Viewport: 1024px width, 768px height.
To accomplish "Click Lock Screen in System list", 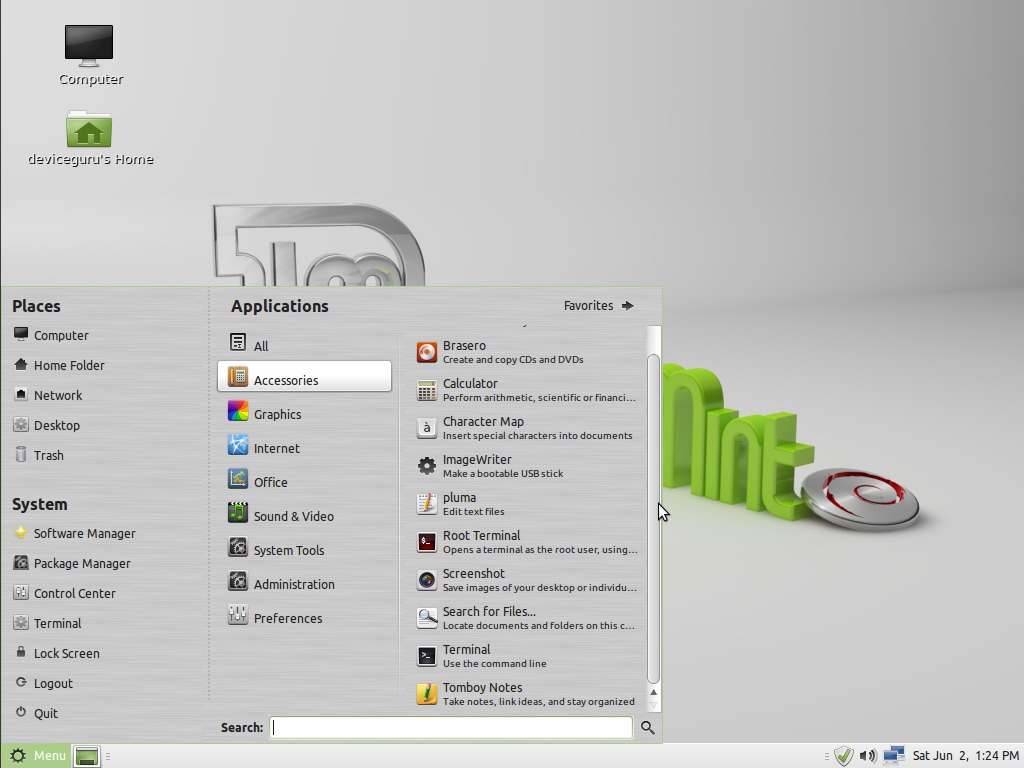I will (66, 654).
